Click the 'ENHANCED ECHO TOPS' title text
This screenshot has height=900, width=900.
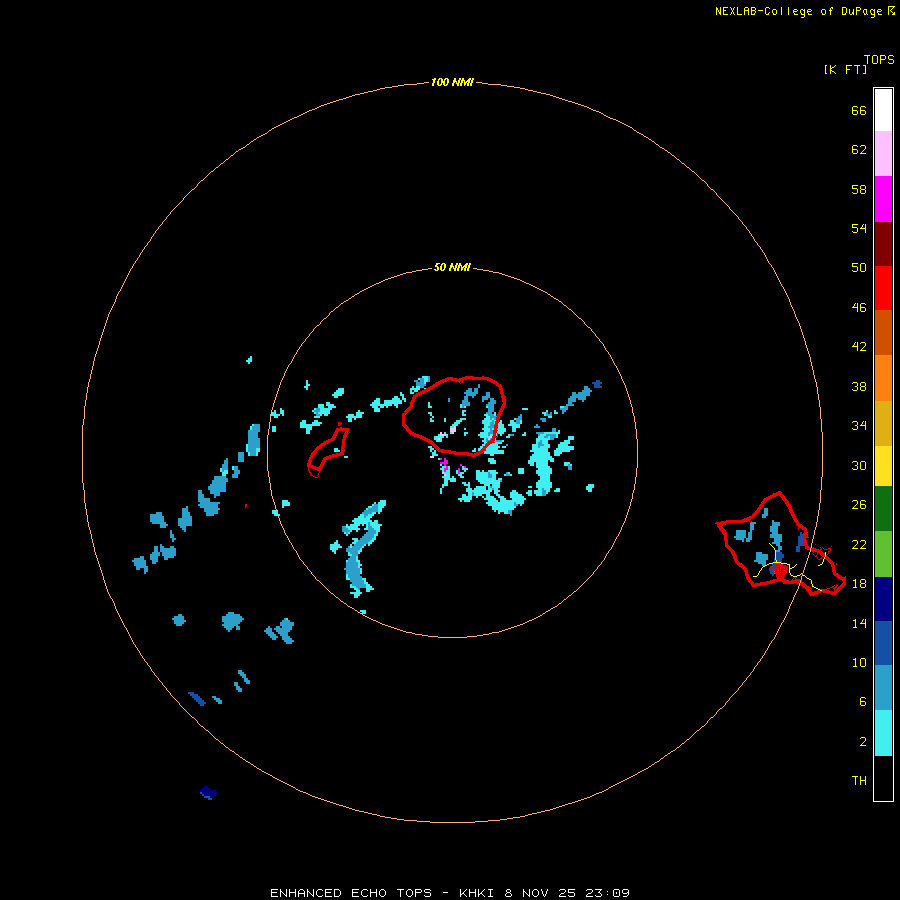351,893
